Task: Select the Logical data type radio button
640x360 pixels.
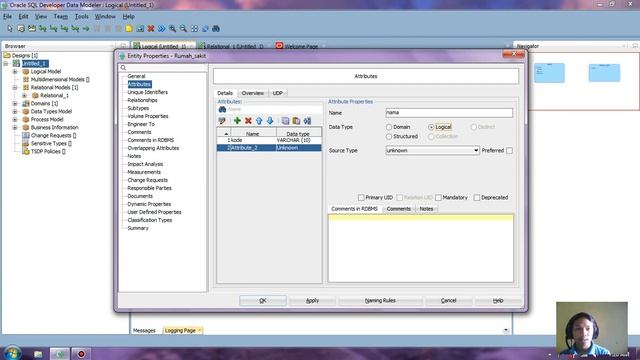Action: 431,127
